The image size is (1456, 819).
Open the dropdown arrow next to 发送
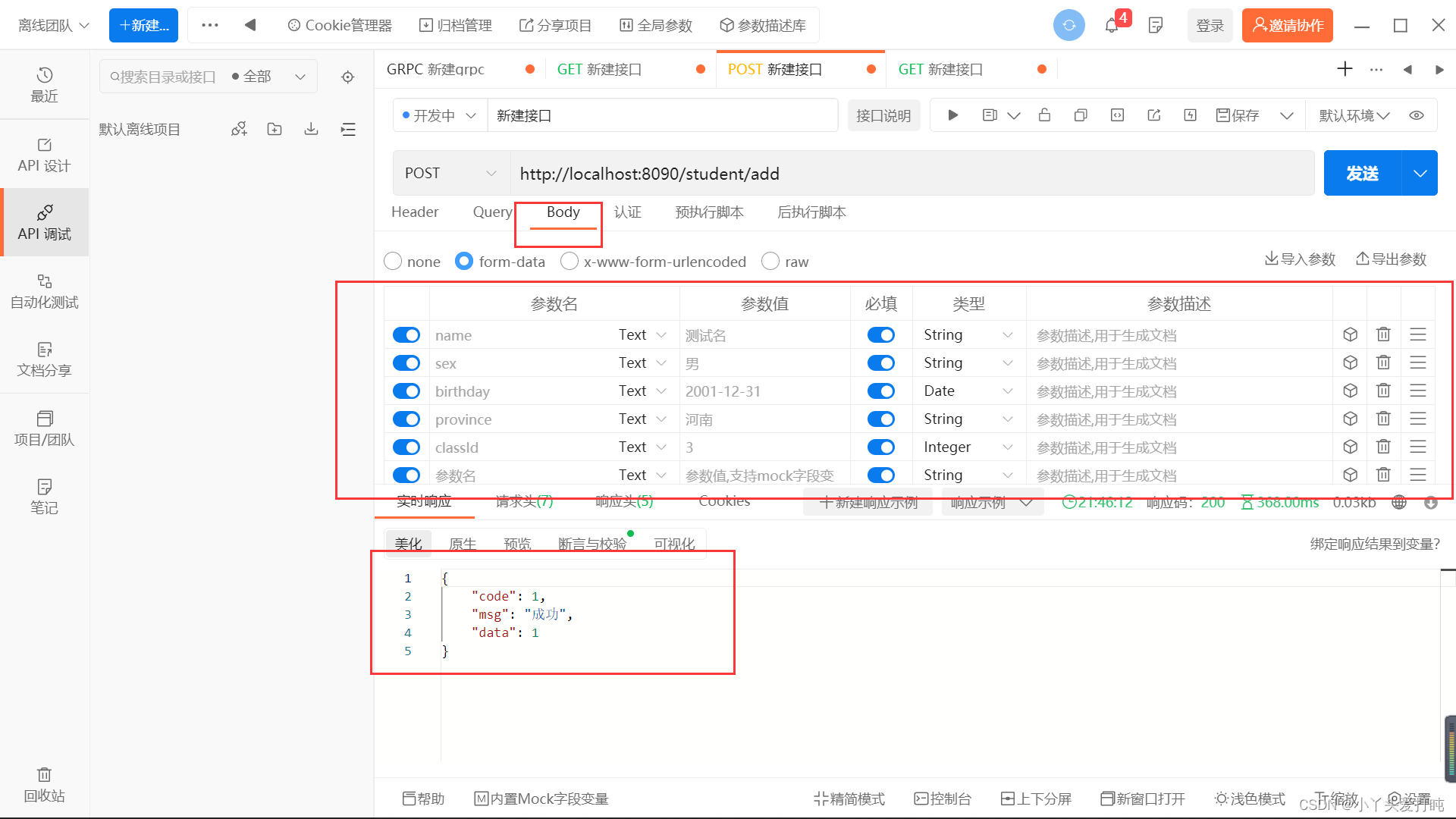click(1420, 173)
